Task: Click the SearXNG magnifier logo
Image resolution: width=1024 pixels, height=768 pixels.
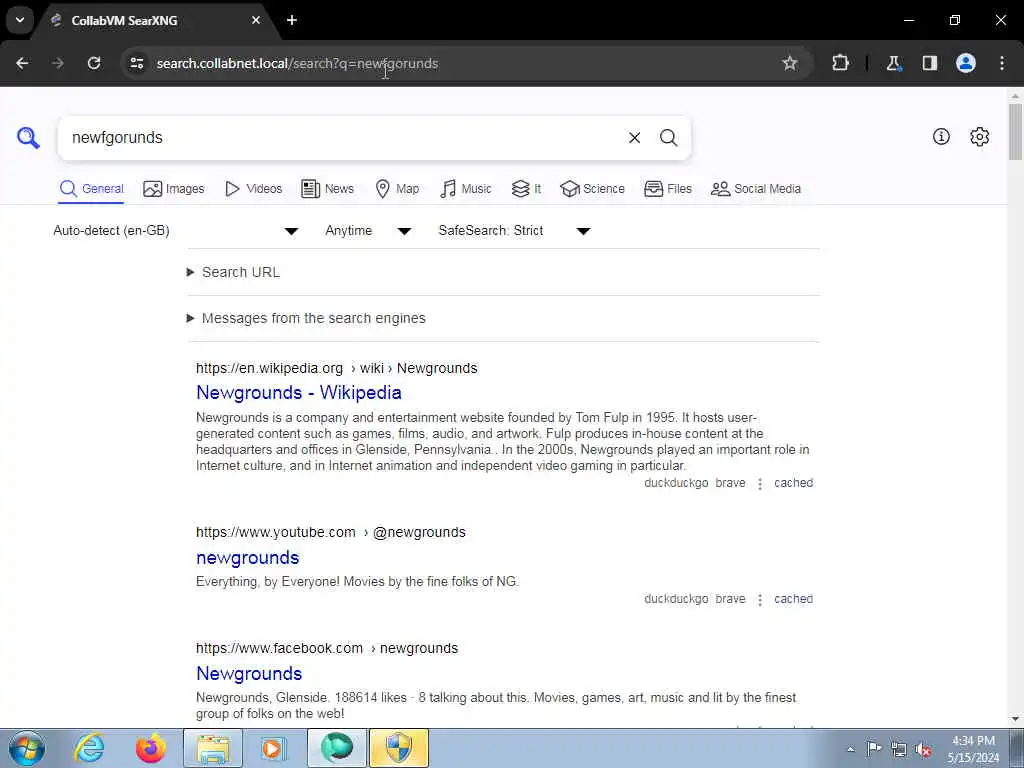Action: (28, 138)
